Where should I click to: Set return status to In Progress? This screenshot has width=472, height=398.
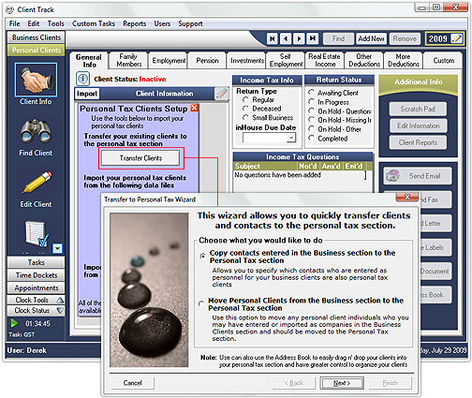coord(311,101)
